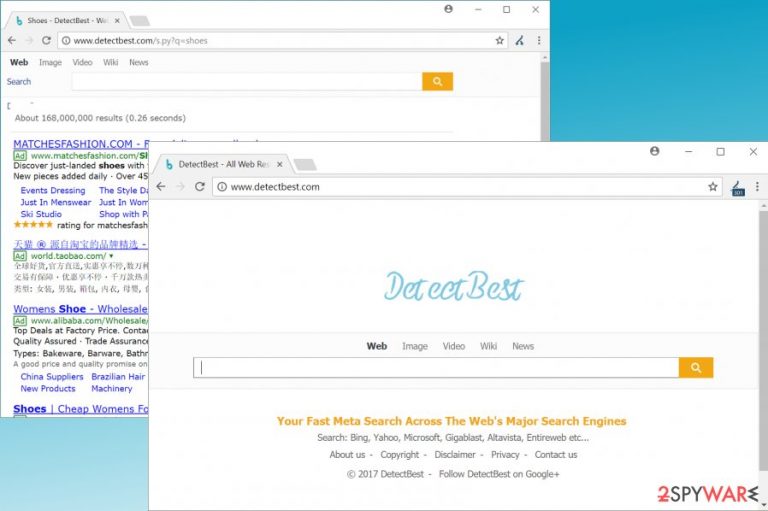
Task: Open a new tab in the front window
Action: click(x=305, y=165)
